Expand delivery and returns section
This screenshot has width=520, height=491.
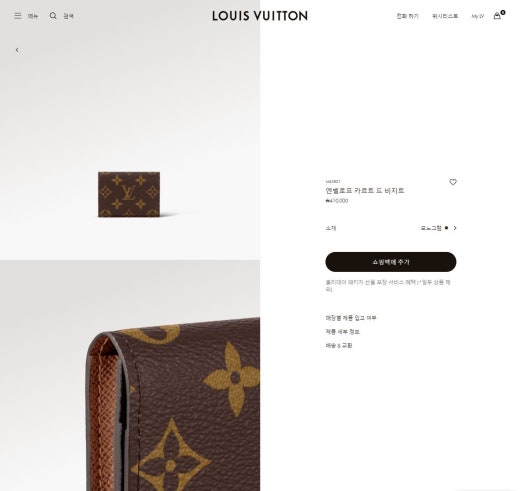point(339,346)
